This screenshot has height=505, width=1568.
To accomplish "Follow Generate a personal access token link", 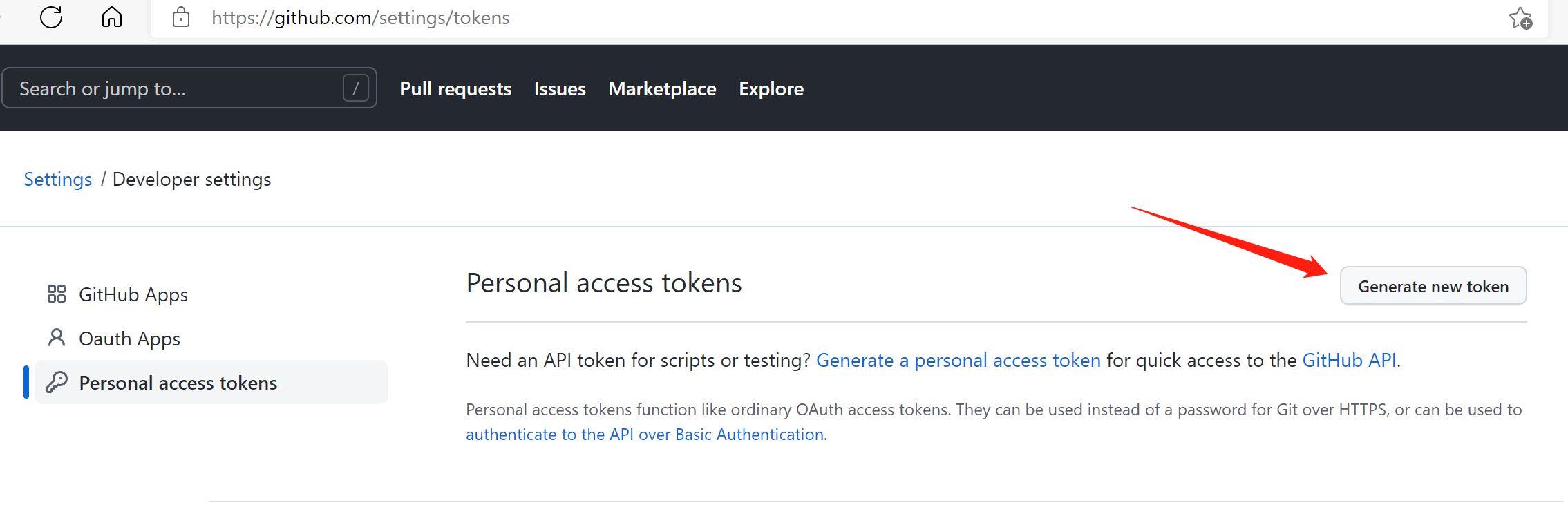I will click(x=958, y=361).
